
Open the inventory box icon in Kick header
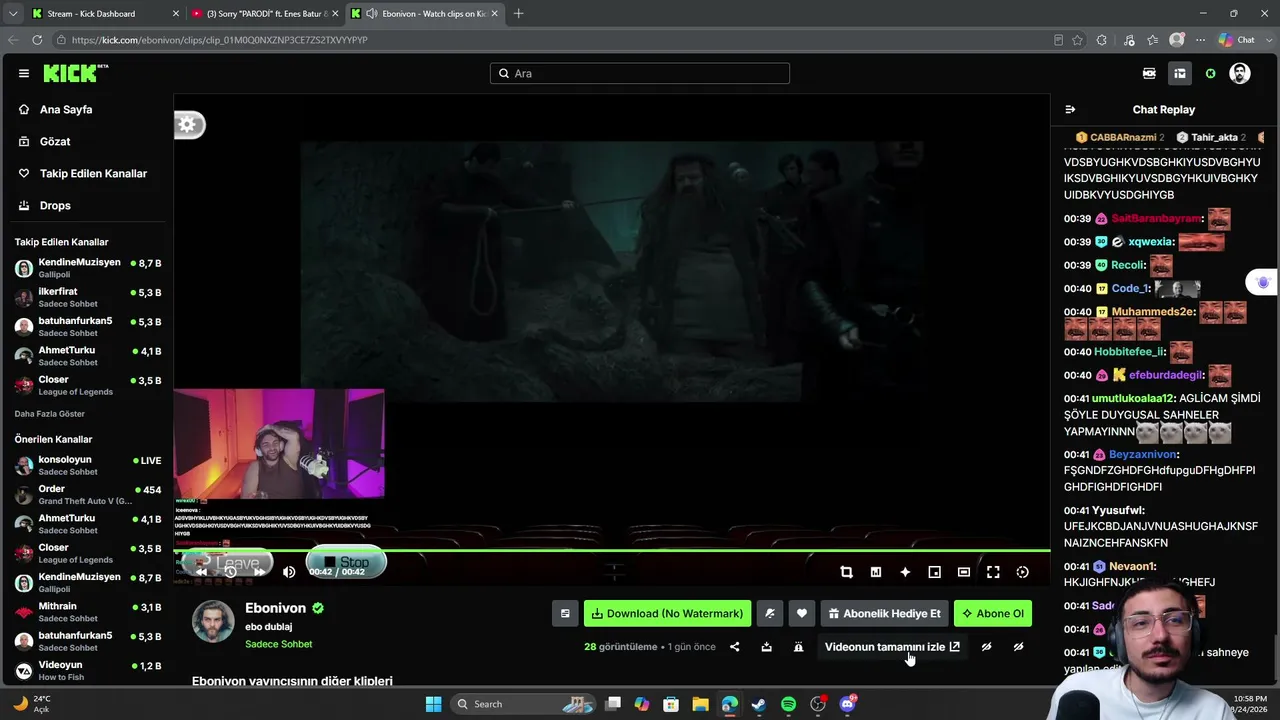point(1180,73)
